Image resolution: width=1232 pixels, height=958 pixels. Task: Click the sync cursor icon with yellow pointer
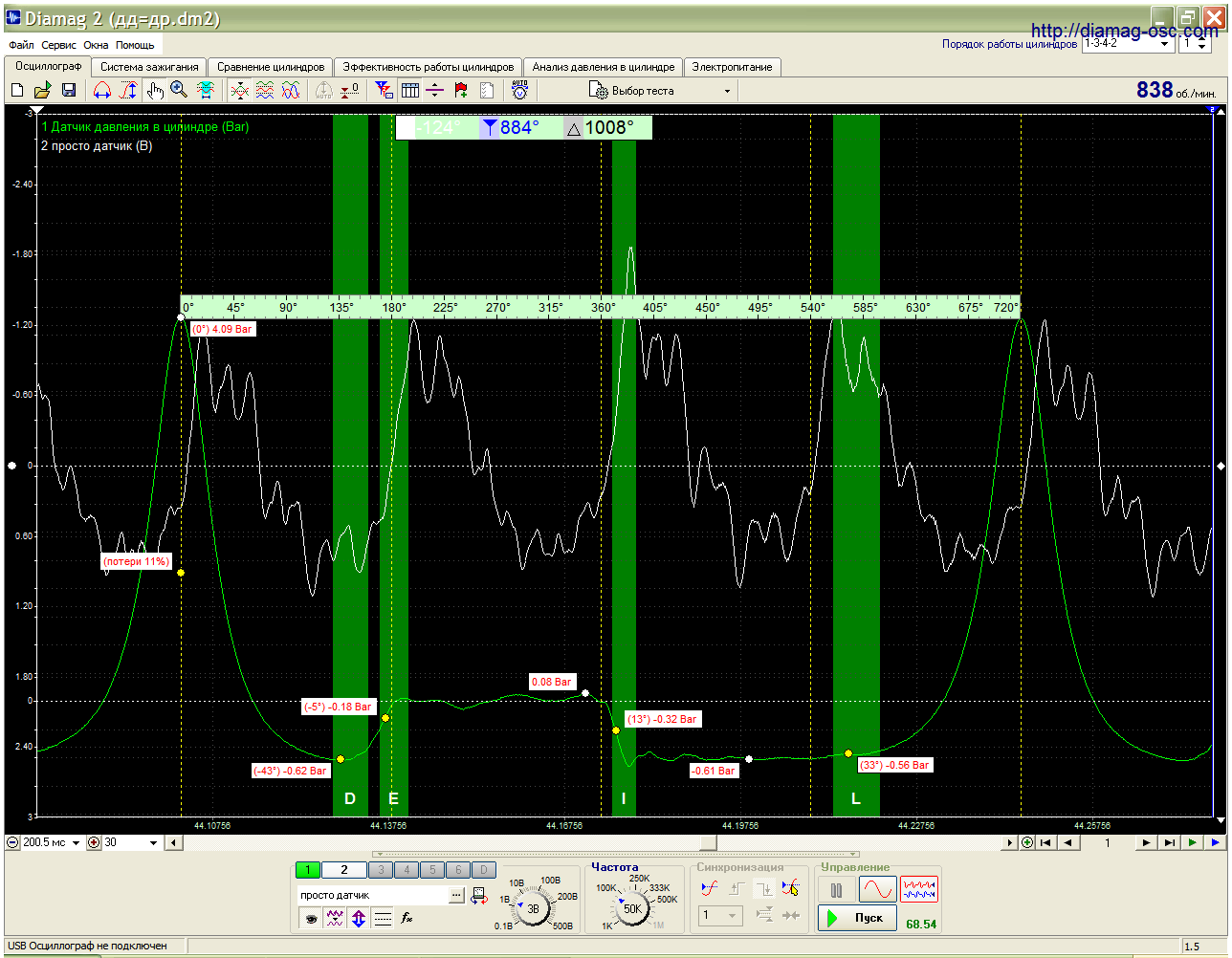pos(789,888)
